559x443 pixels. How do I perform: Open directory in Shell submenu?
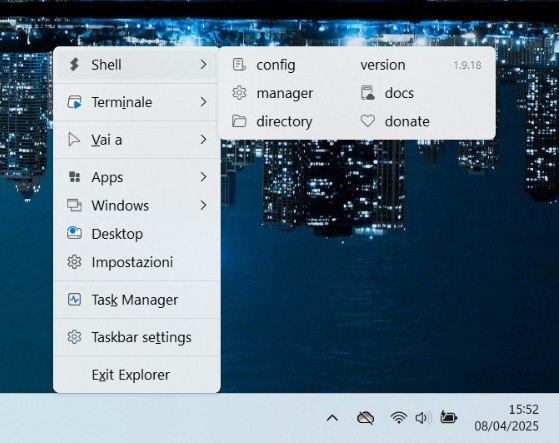pyautogui.click(x=285, y=121)
